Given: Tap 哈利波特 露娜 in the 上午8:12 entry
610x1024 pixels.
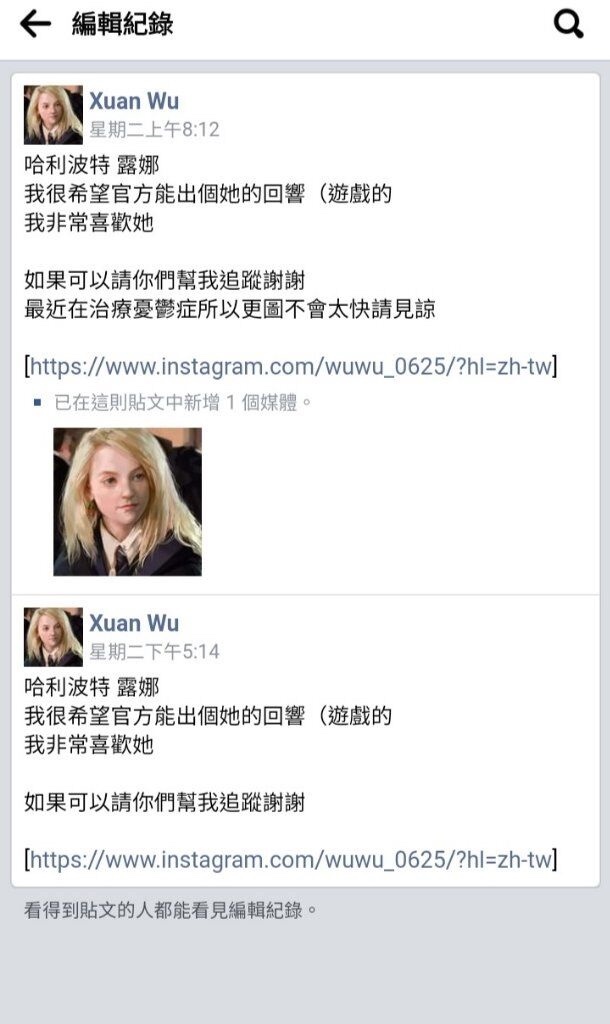Looking at the screenshot, I should point(92,165).
